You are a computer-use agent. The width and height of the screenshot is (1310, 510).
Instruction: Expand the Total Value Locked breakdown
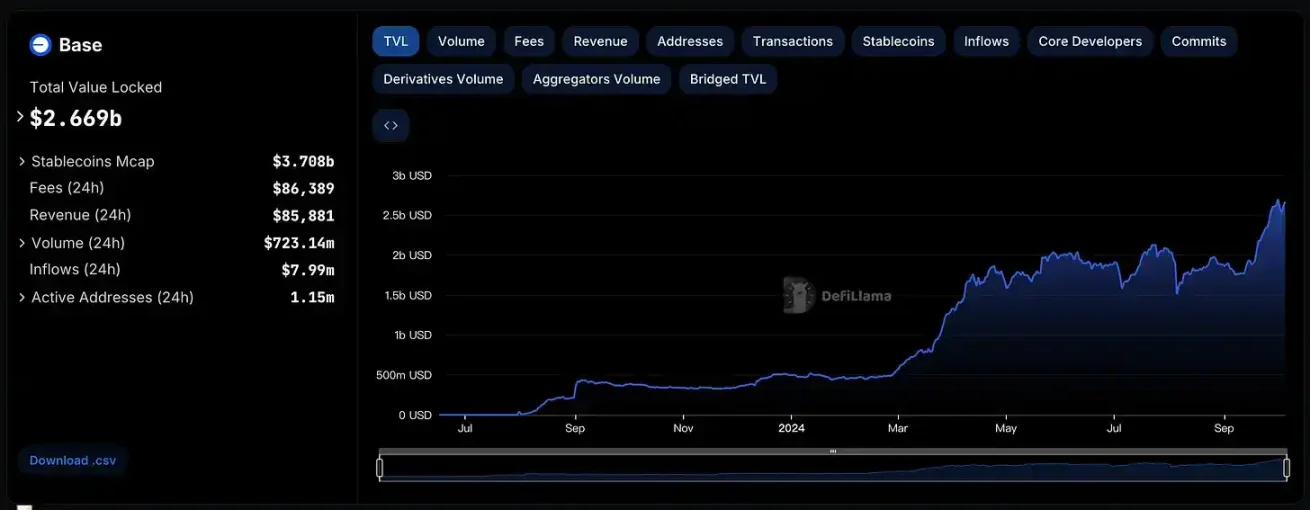tap(20, 117)
